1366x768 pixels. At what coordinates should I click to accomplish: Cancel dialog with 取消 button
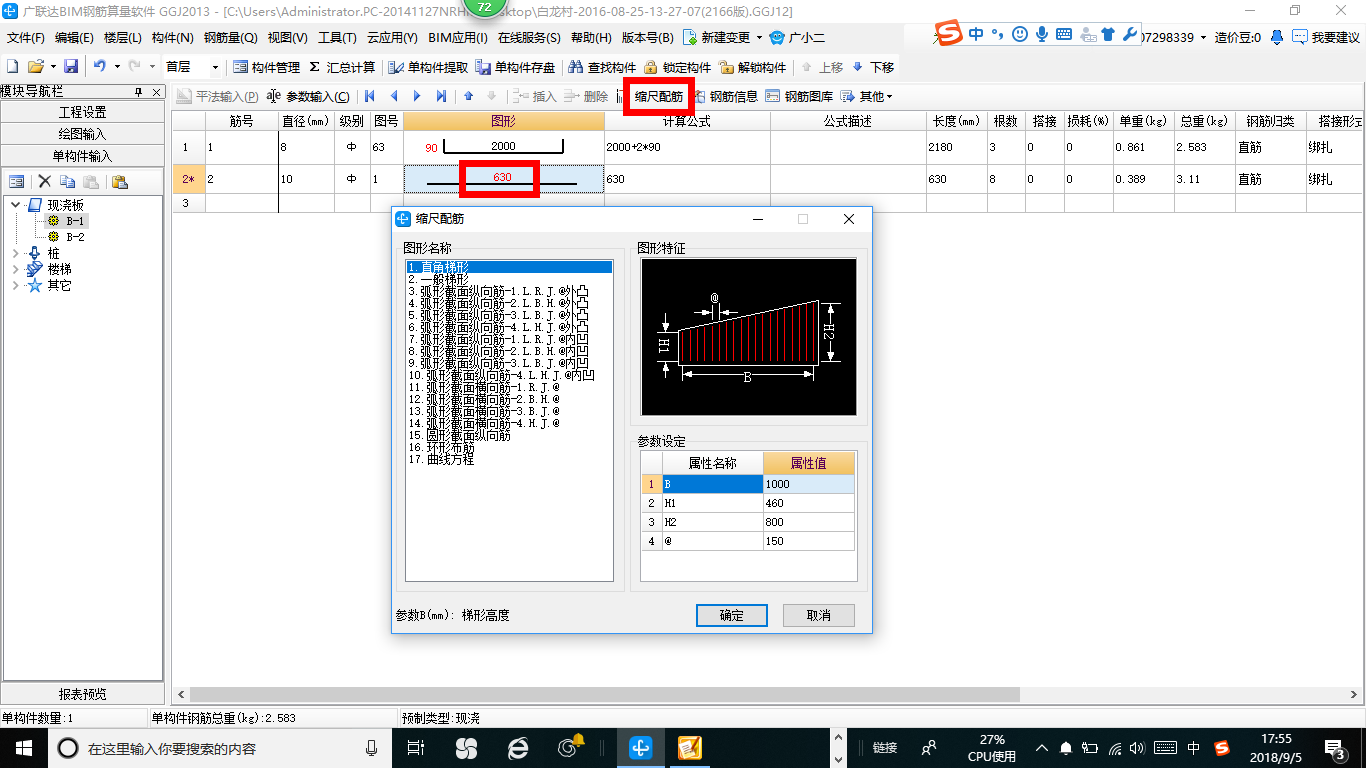pos(819,615)
